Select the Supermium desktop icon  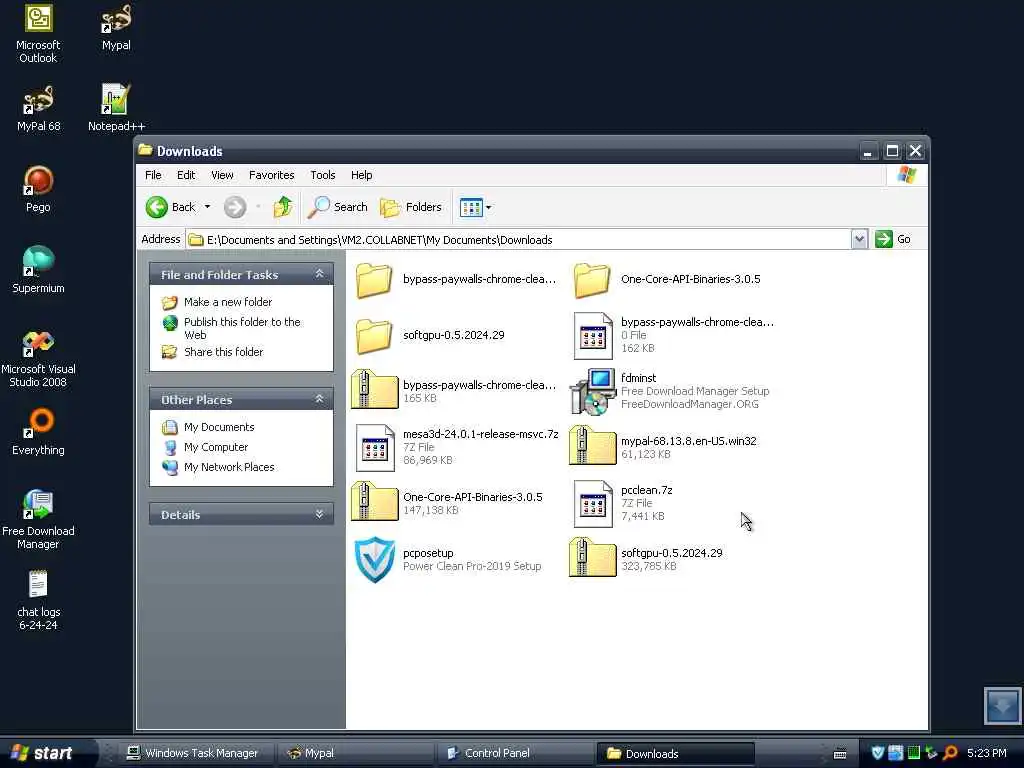pos(38,270)
